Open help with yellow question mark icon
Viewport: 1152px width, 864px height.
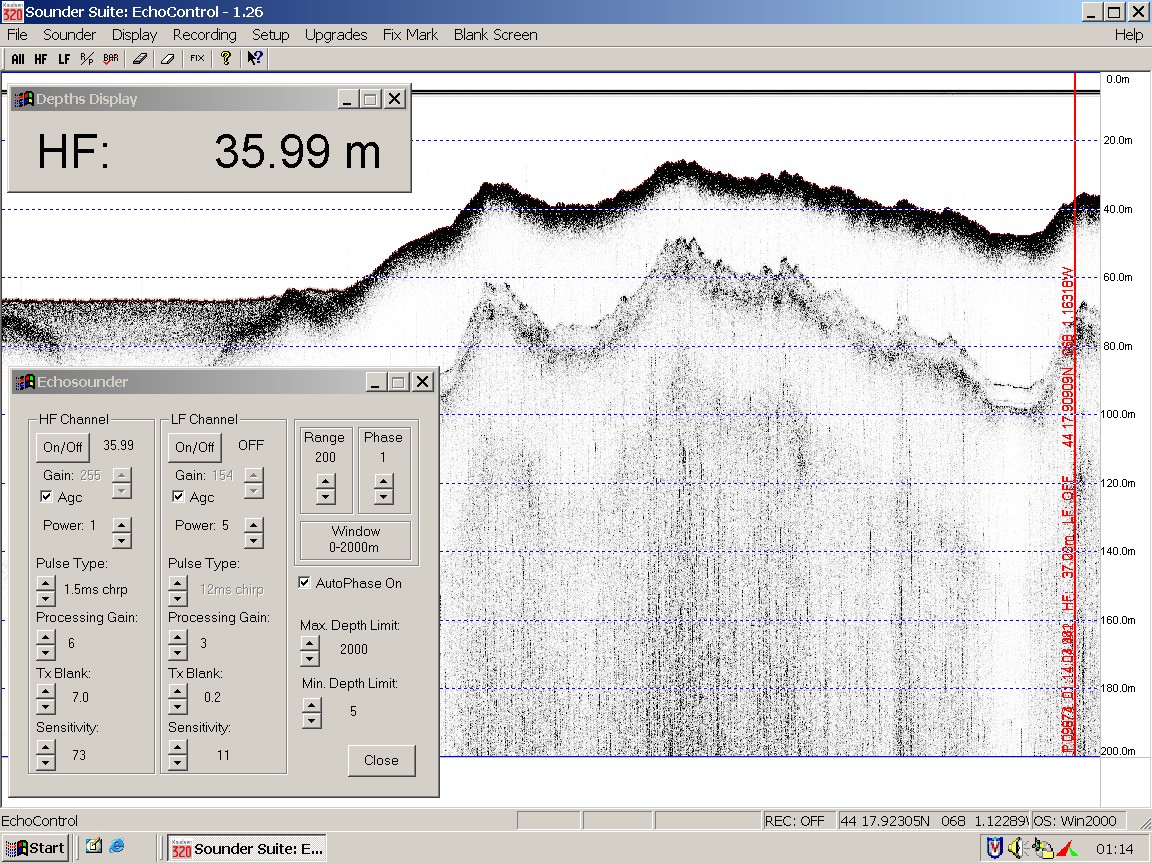click(x=226, y=59)
